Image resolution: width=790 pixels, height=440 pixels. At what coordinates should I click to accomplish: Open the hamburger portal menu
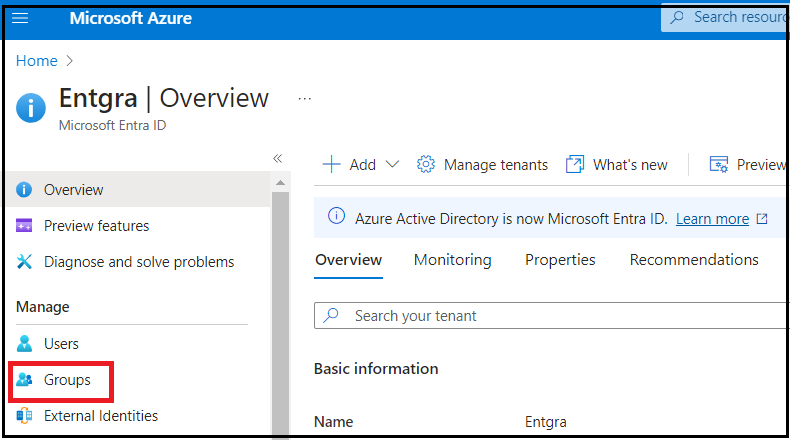20,19
